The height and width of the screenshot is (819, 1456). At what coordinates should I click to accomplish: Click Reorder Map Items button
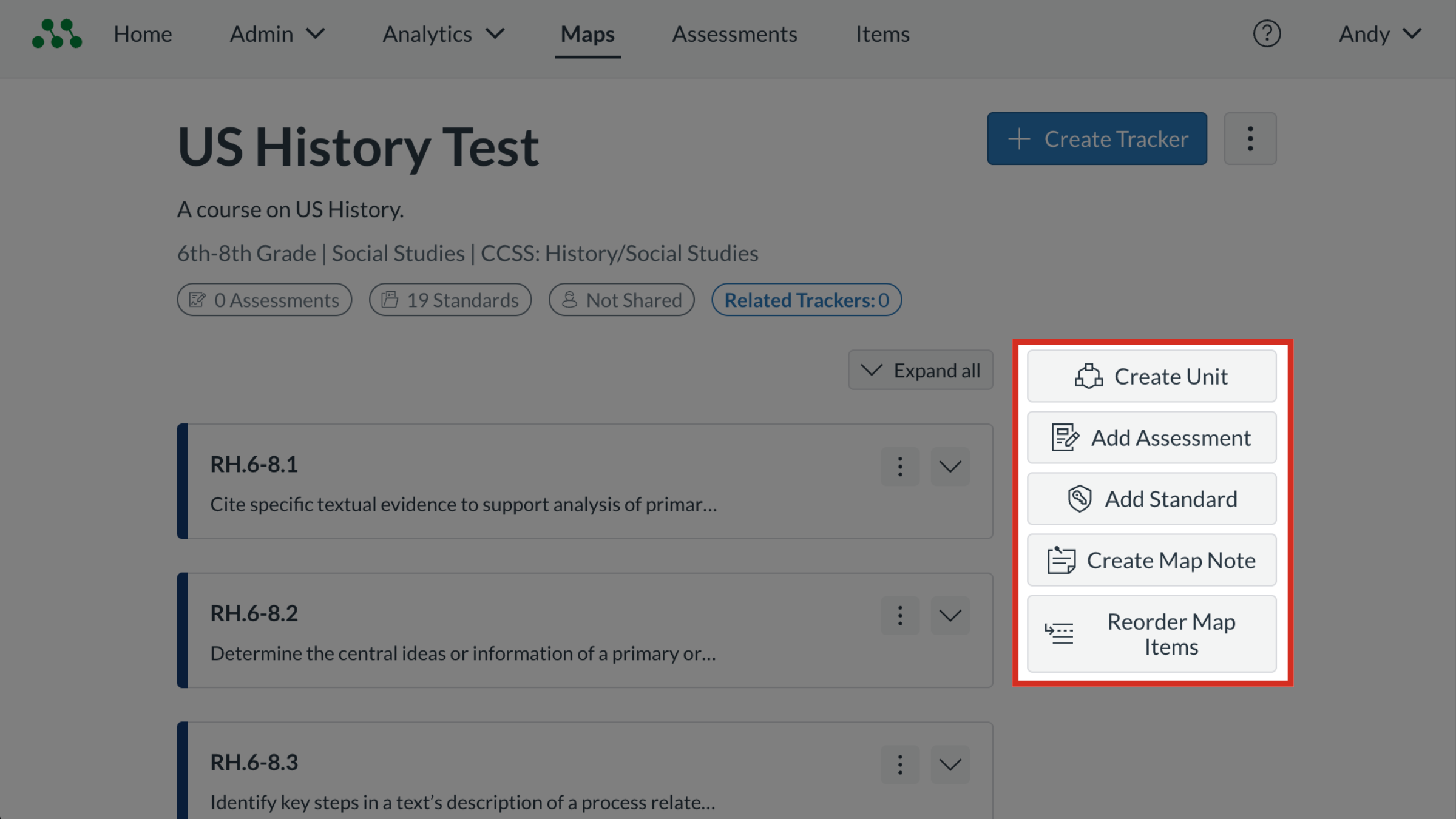coord(1151,633)
